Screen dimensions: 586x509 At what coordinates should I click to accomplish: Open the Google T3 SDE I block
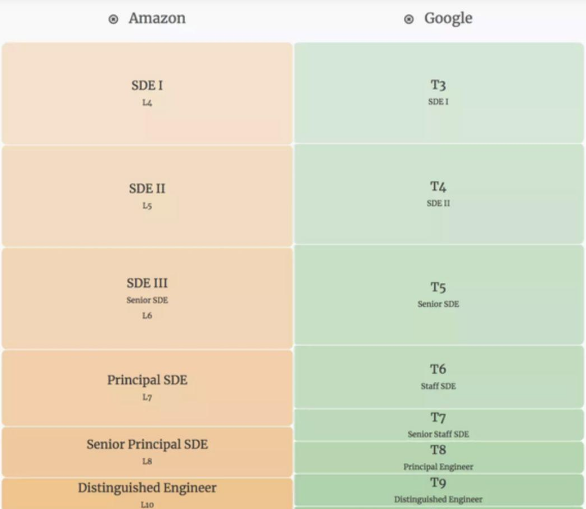pos(439,93)
